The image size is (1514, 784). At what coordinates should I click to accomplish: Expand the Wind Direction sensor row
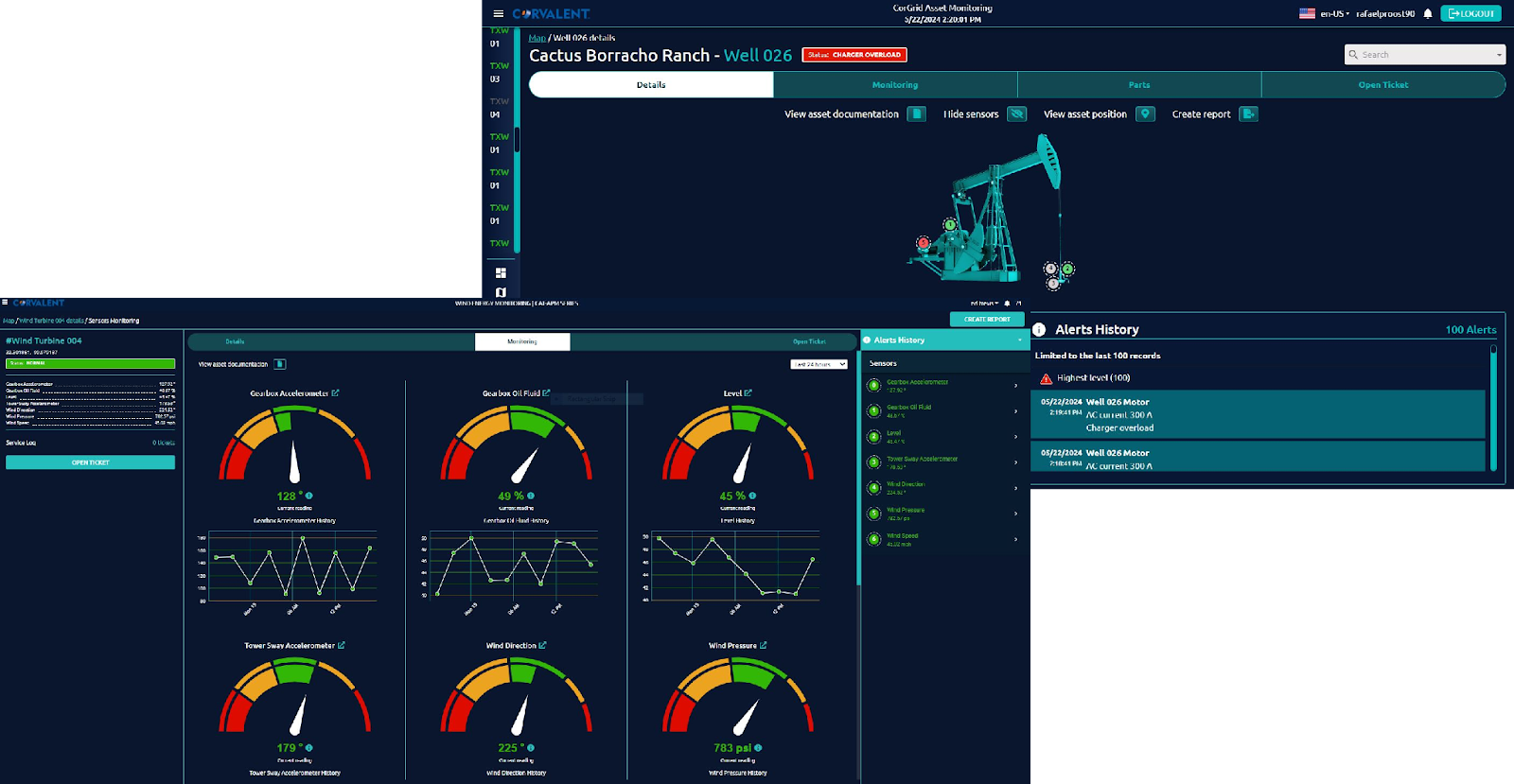(x=1015, y=488)
